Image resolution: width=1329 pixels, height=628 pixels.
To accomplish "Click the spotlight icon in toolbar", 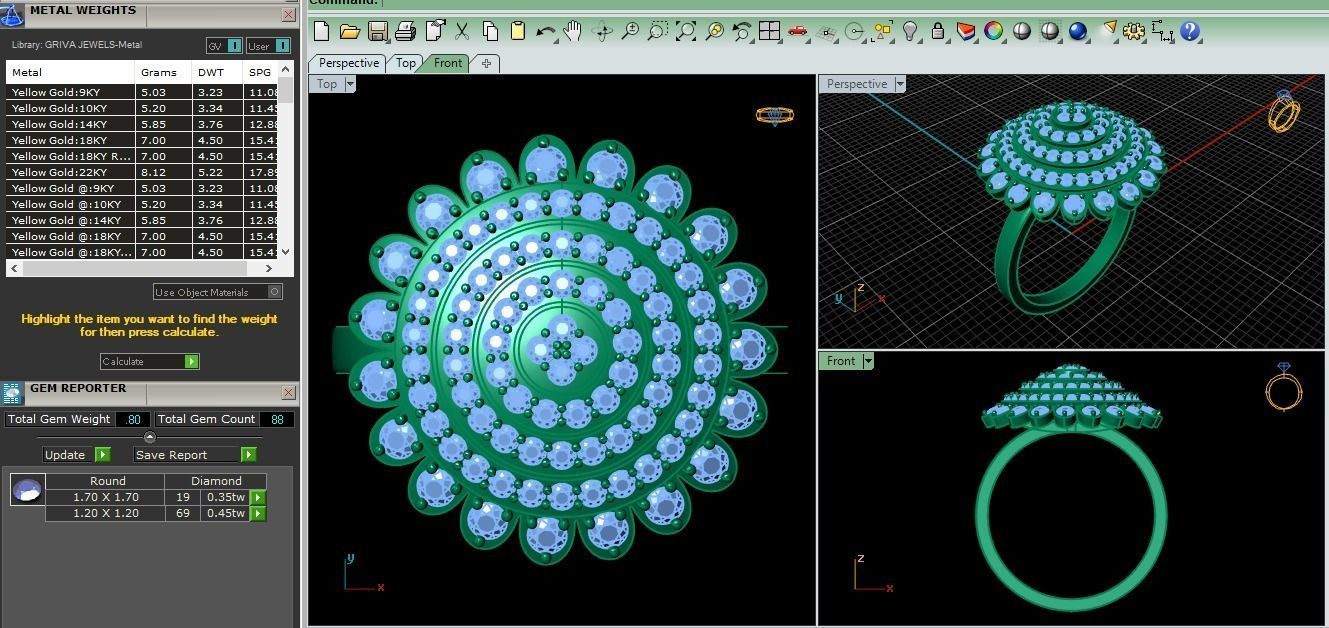I will click(x=1108, y=31).
